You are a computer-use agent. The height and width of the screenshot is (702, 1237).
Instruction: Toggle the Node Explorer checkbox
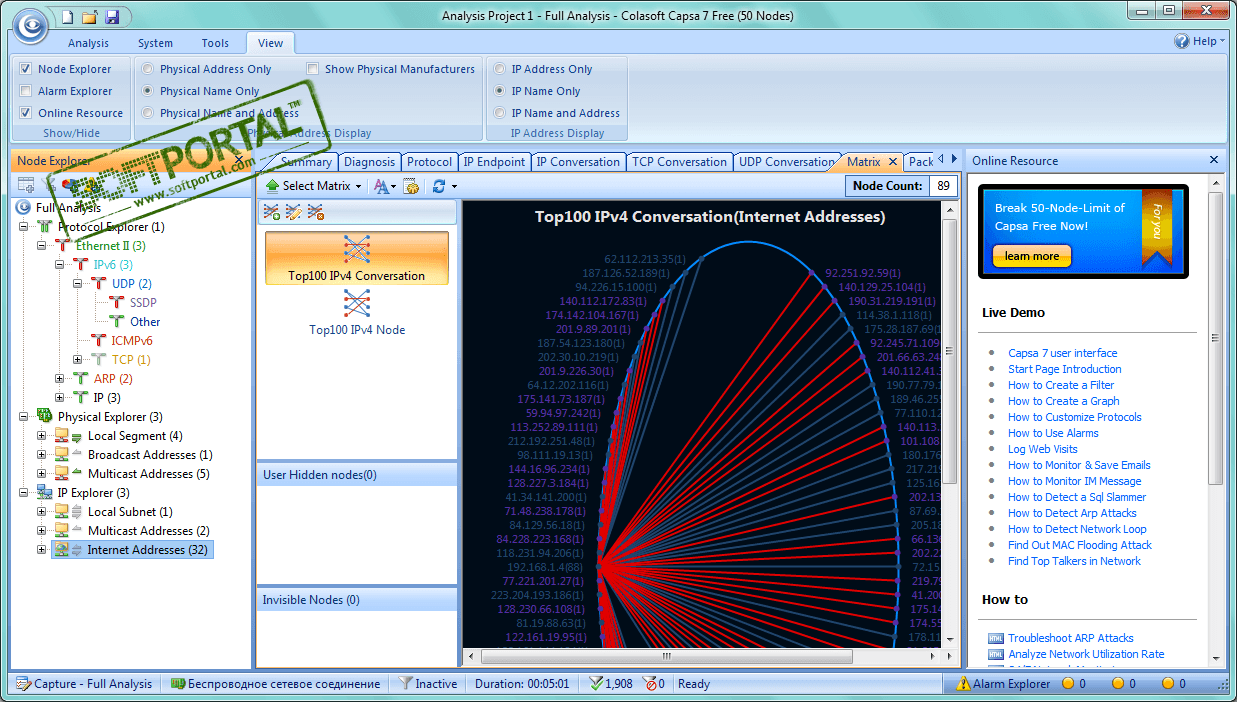pyautogui.click(x=25, y=69)
